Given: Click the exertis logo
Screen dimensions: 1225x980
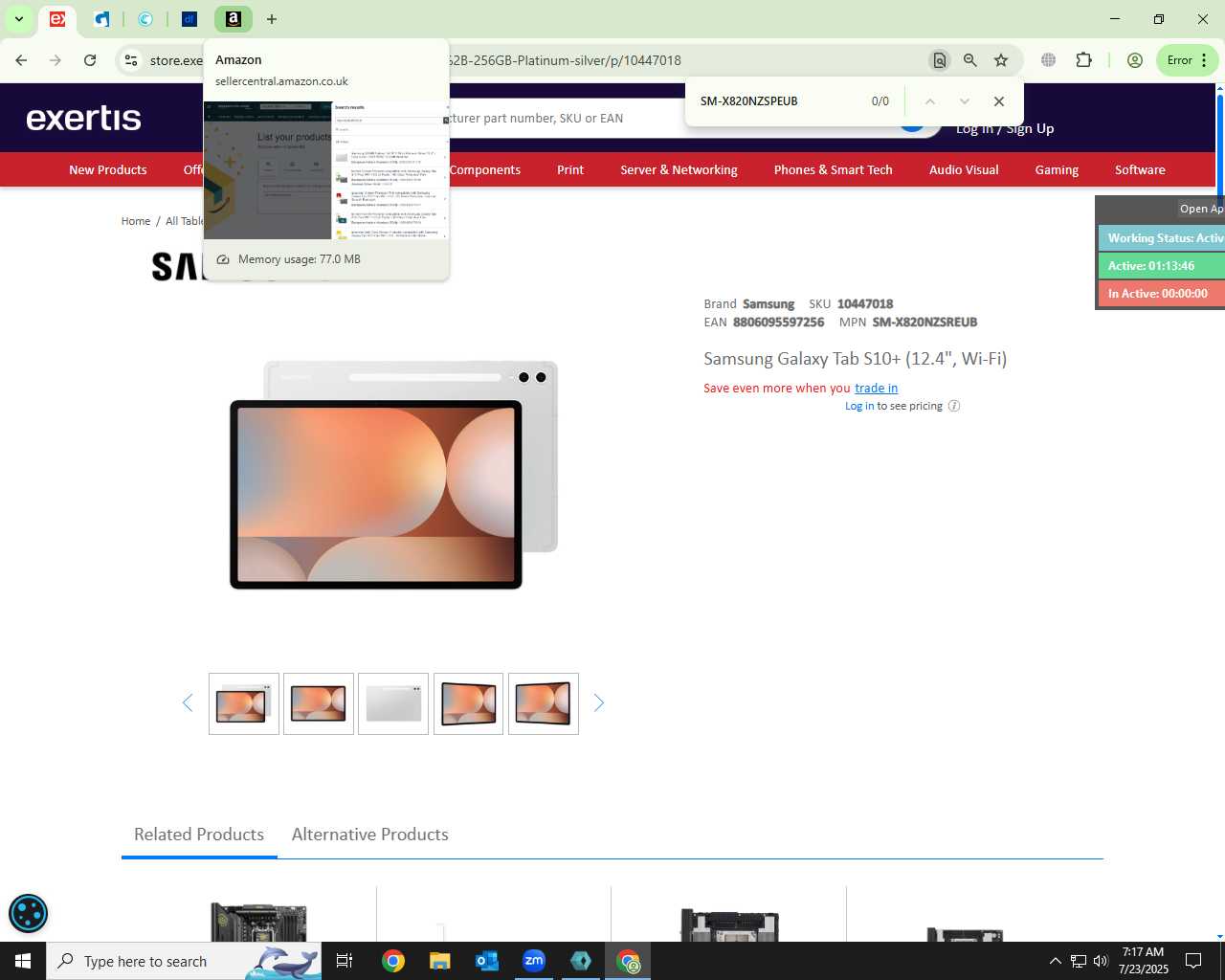Looking at the screenshot, I should 84,118.
